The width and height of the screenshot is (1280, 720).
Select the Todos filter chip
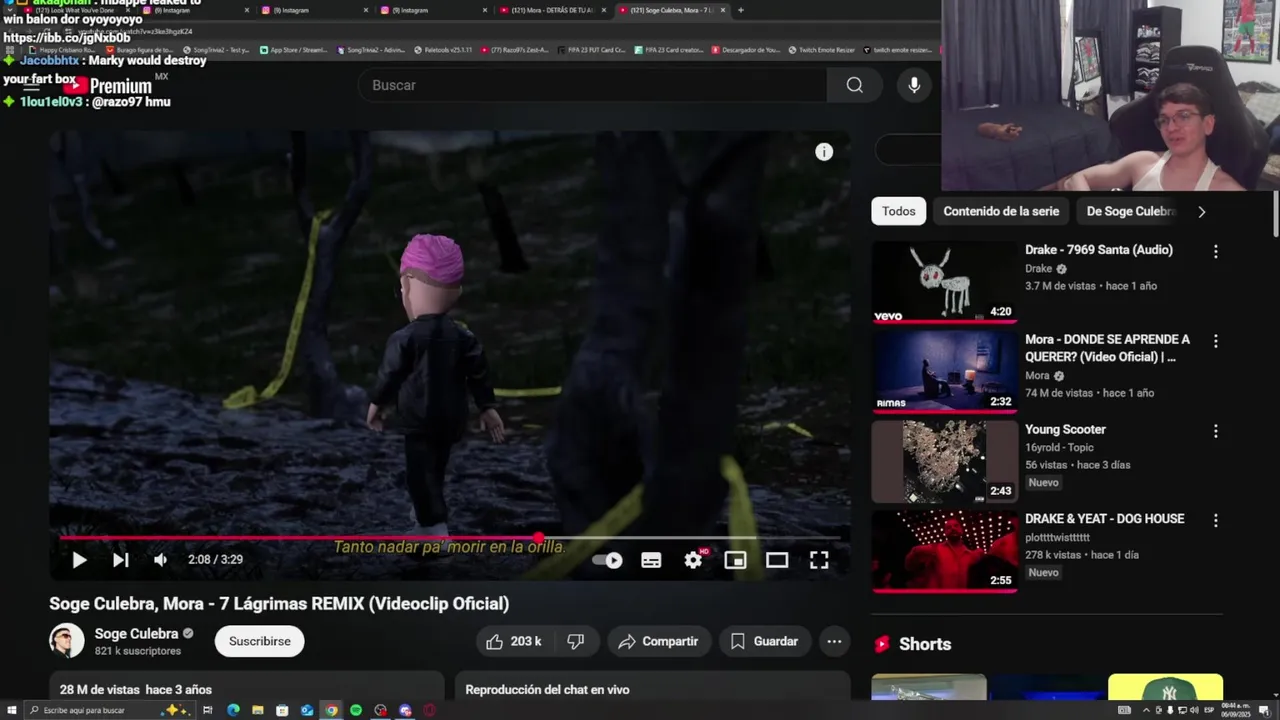click(898, 211)
